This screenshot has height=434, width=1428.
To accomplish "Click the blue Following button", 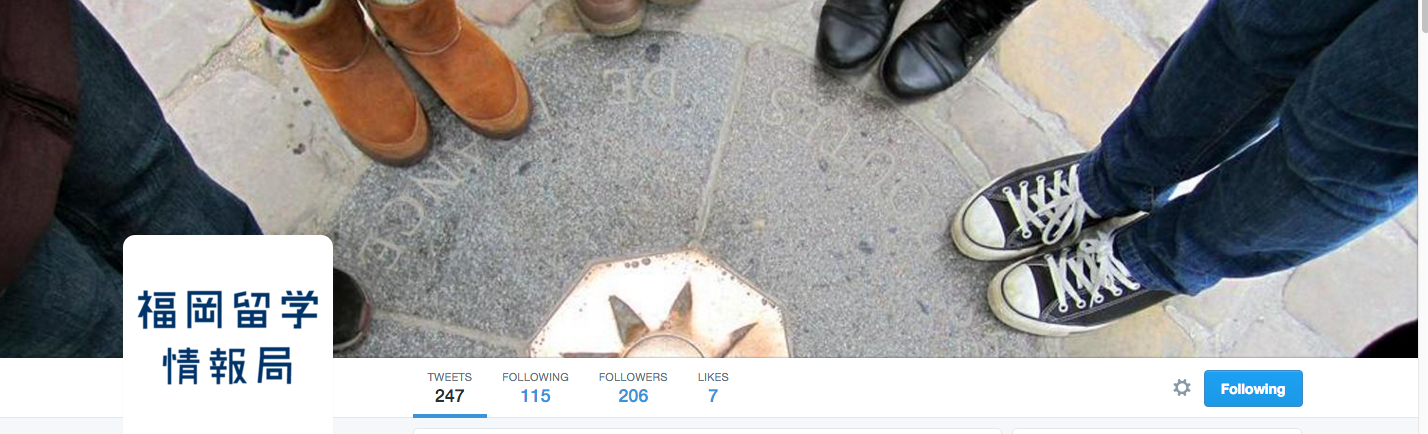I will click(x=1253, y=389).
